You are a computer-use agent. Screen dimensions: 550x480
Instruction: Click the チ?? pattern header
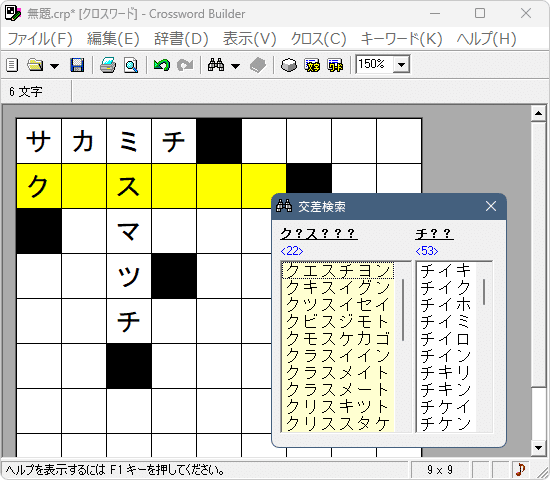[434, 233]
